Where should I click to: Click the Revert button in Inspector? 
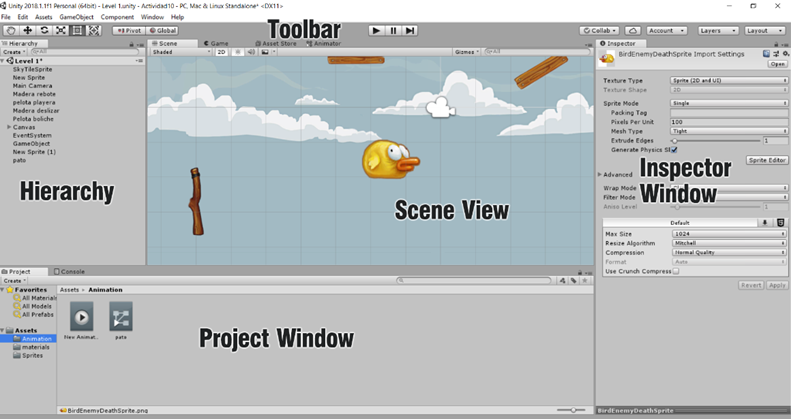click(x=751, y=285)
